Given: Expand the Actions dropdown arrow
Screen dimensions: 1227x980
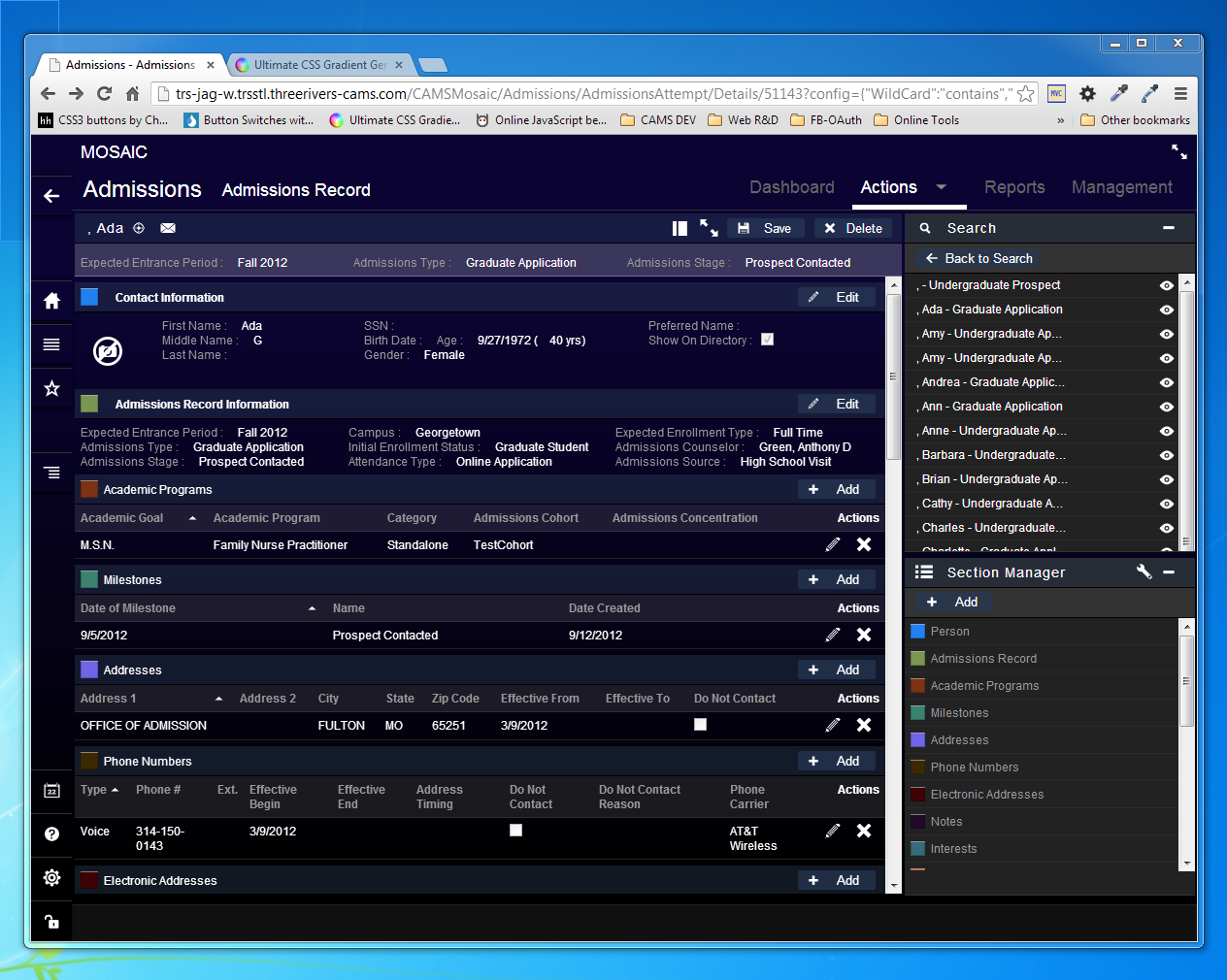Looking at the screenshot, I should 941,187.
